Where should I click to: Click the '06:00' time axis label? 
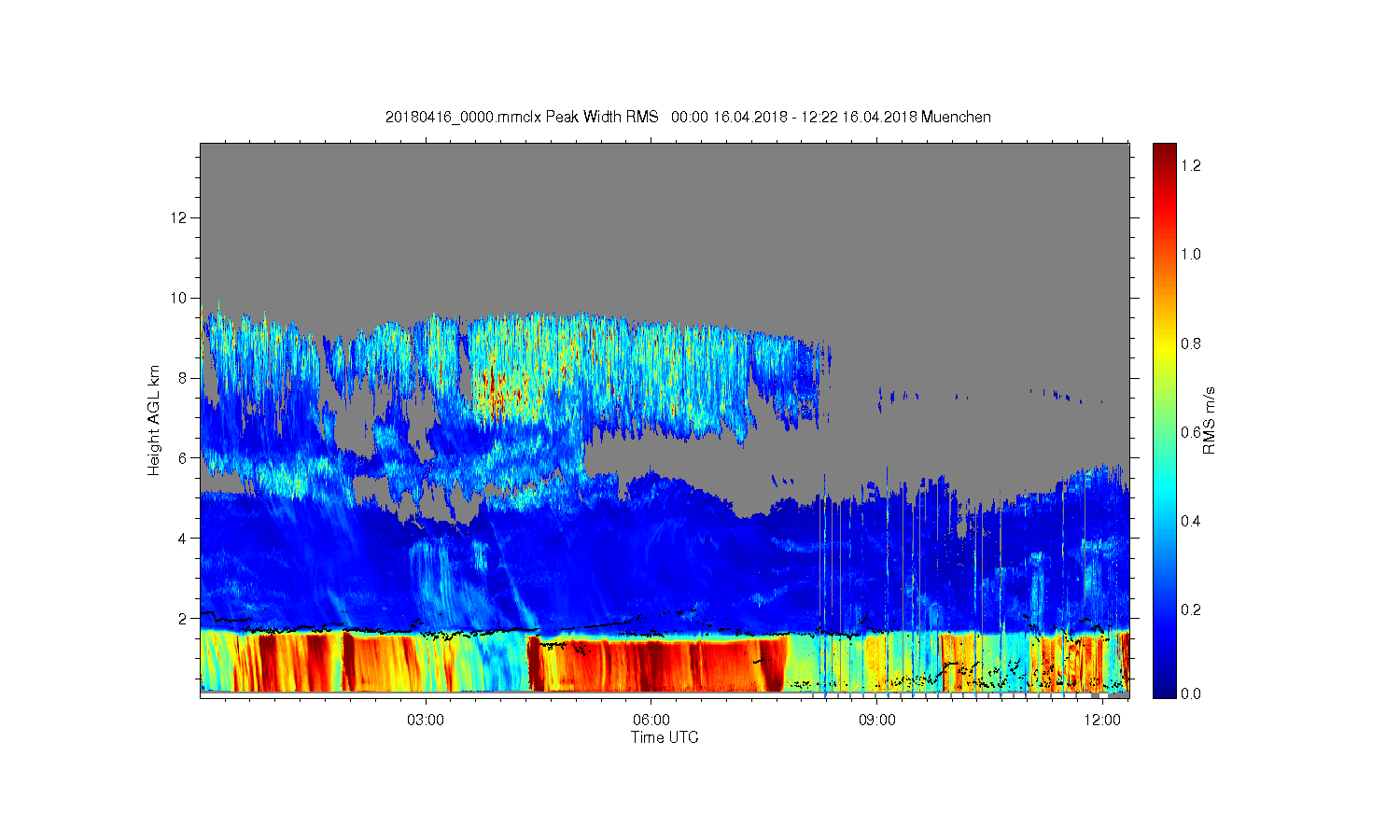[x=651, y=720]
